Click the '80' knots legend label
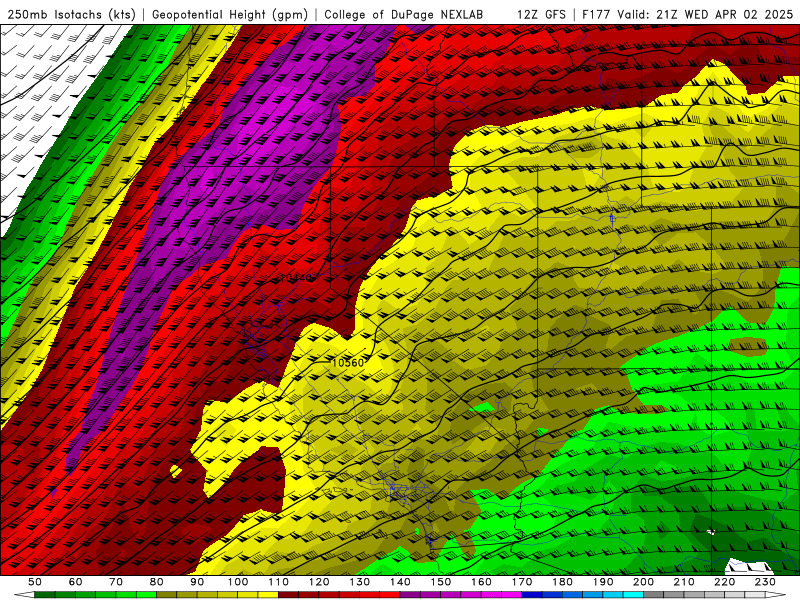This screenshot has height=600, width=800. [157, 582]
